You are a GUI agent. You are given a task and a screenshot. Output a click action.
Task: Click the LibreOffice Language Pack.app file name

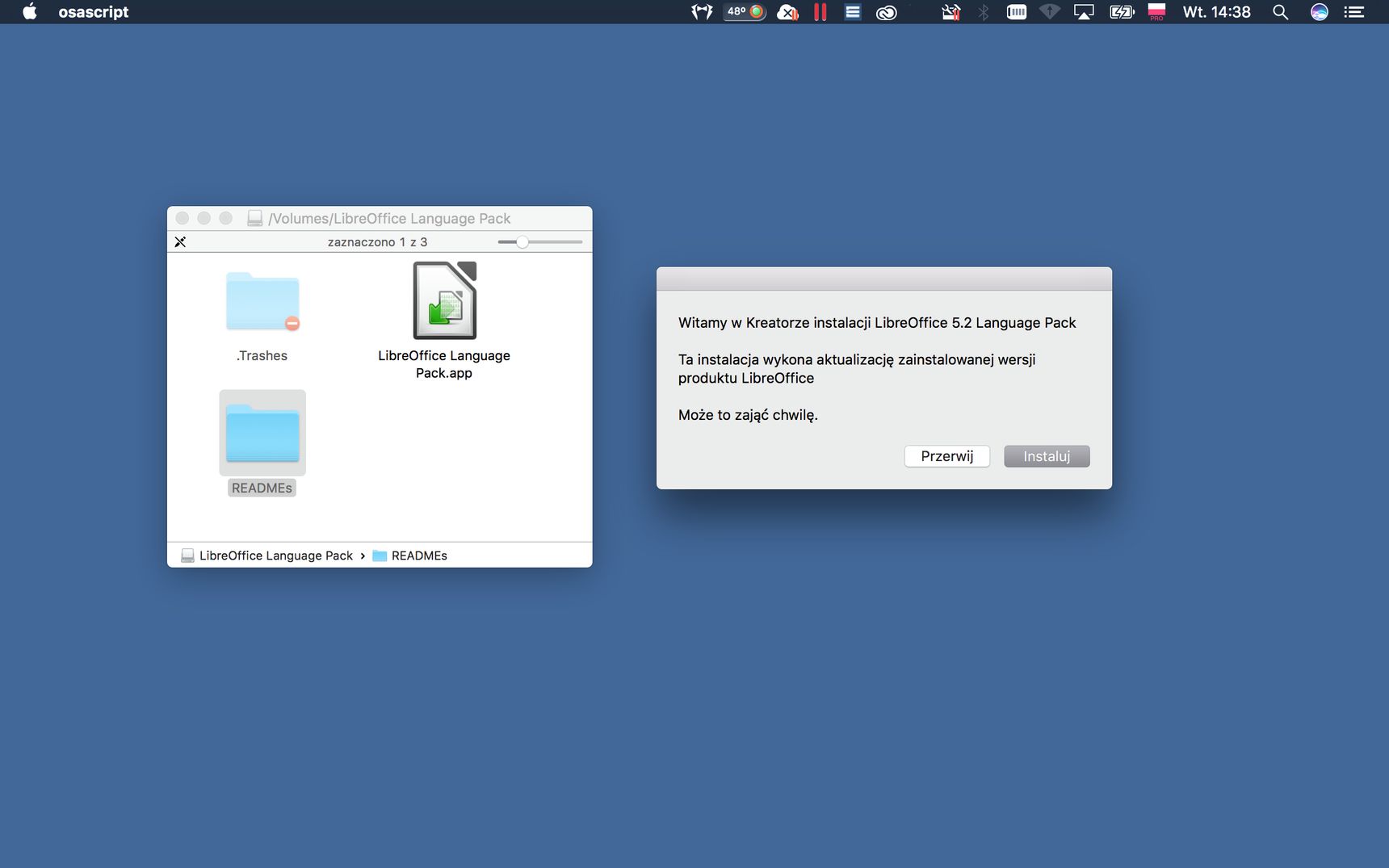444,364
